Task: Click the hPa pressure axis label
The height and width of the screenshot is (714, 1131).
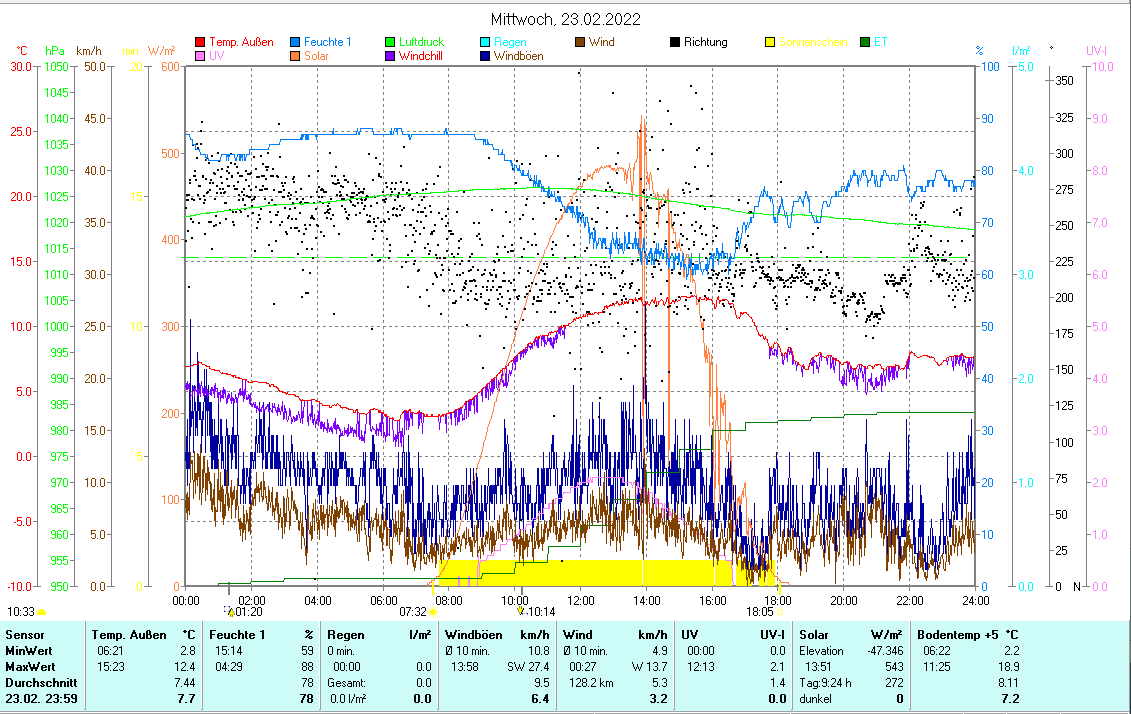Action: click(x=53, y=50)
